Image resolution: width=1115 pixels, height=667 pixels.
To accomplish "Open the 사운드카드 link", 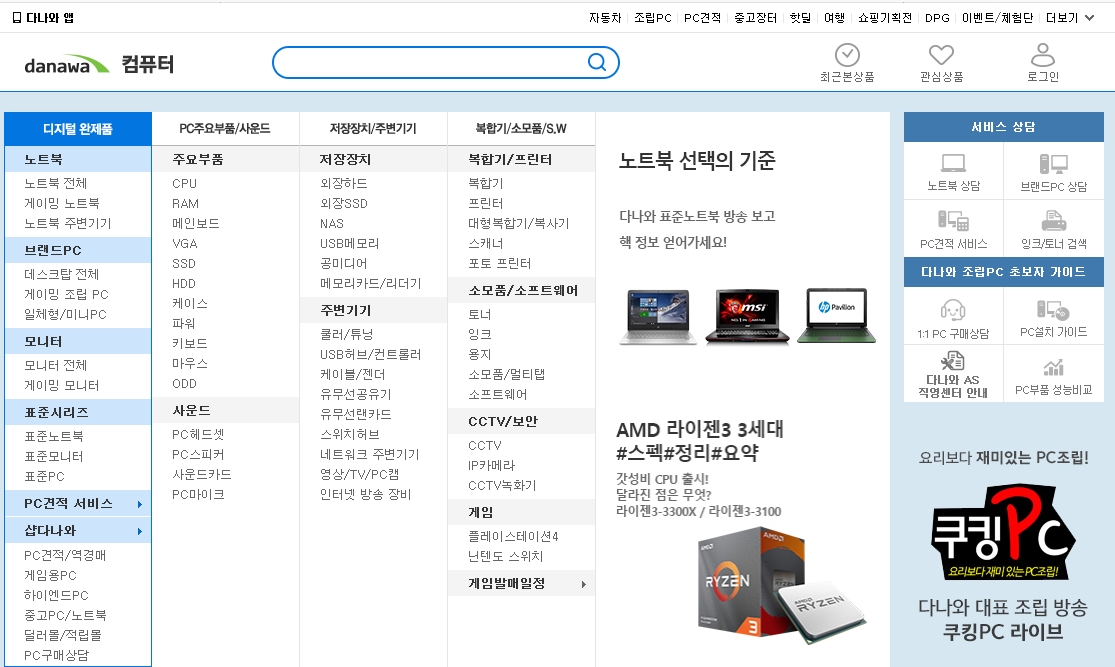I will pyautogui.click(x=201, y=474).
